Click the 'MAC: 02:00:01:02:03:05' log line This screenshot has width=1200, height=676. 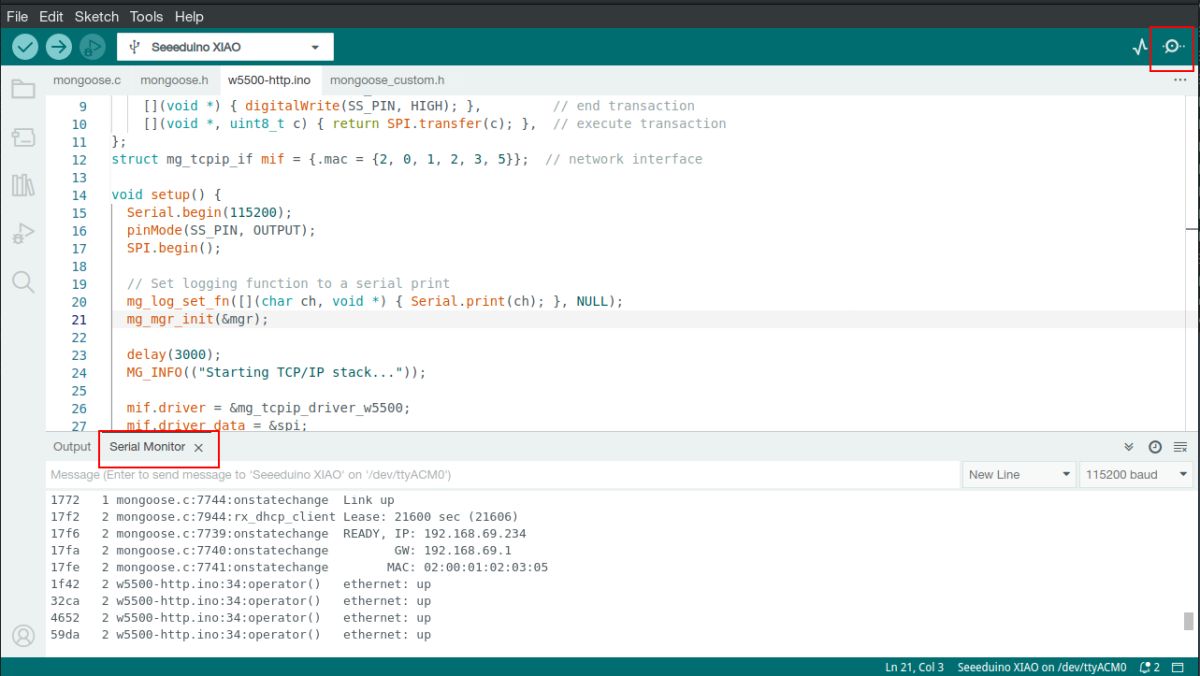[299, 567]
